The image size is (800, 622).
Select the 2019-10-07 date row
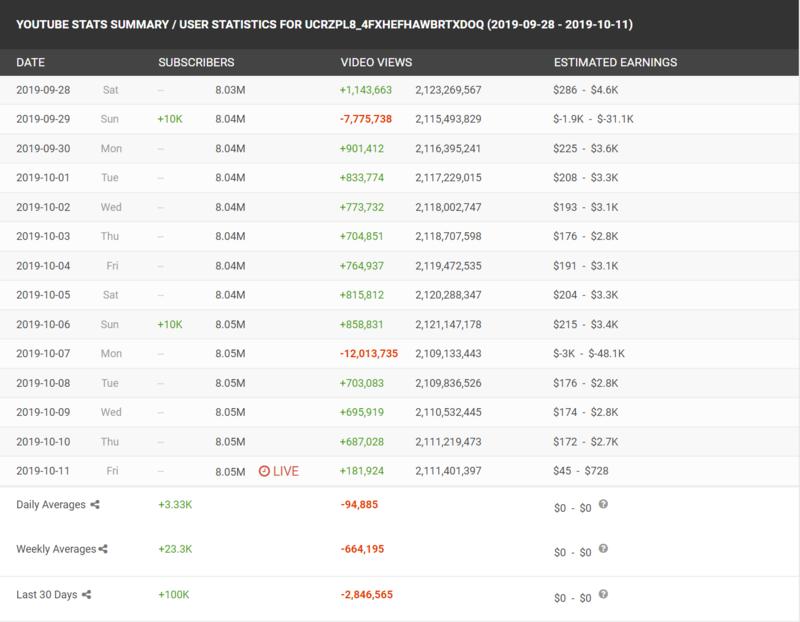(47, 355)
